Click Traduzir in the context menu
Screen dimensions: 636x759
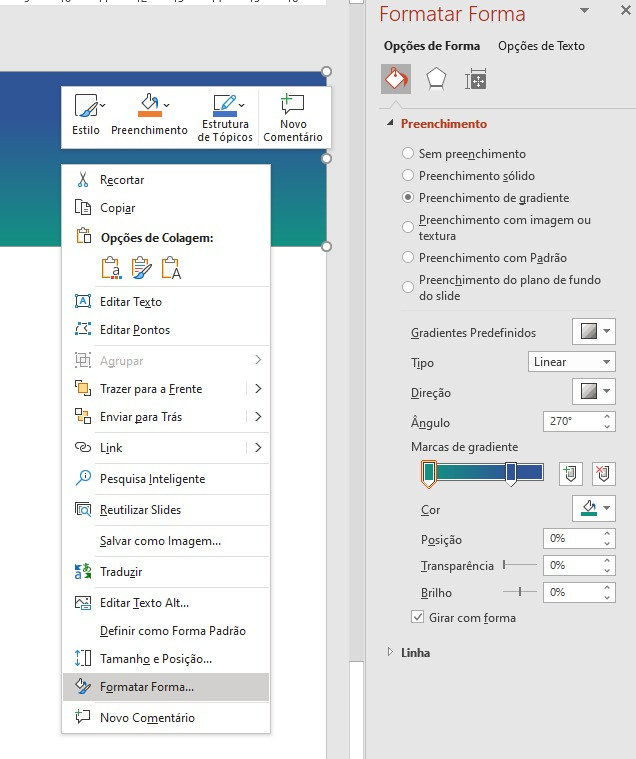click(x=166, y=572)
